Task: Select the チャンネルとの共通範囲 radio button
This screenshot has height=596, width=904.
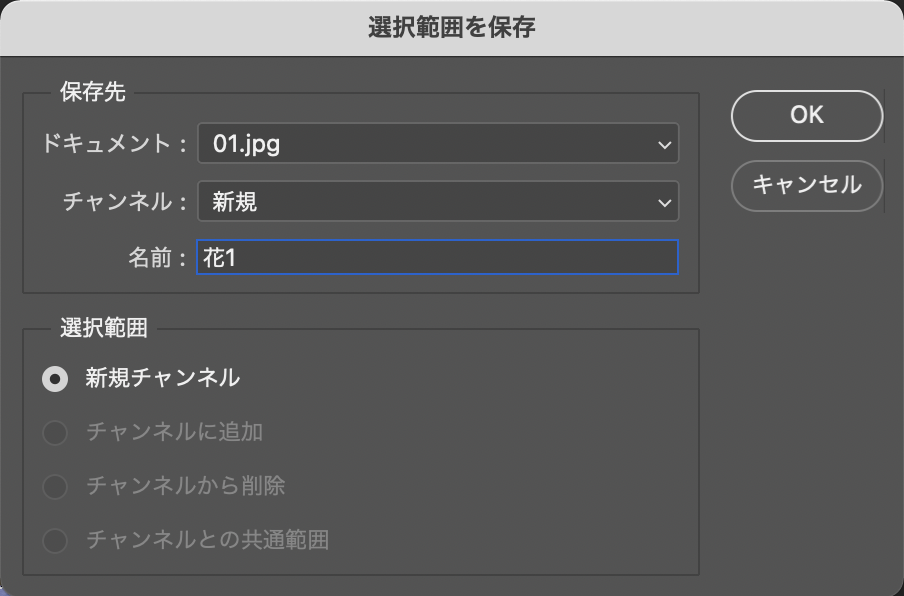Action: (55, 541)
